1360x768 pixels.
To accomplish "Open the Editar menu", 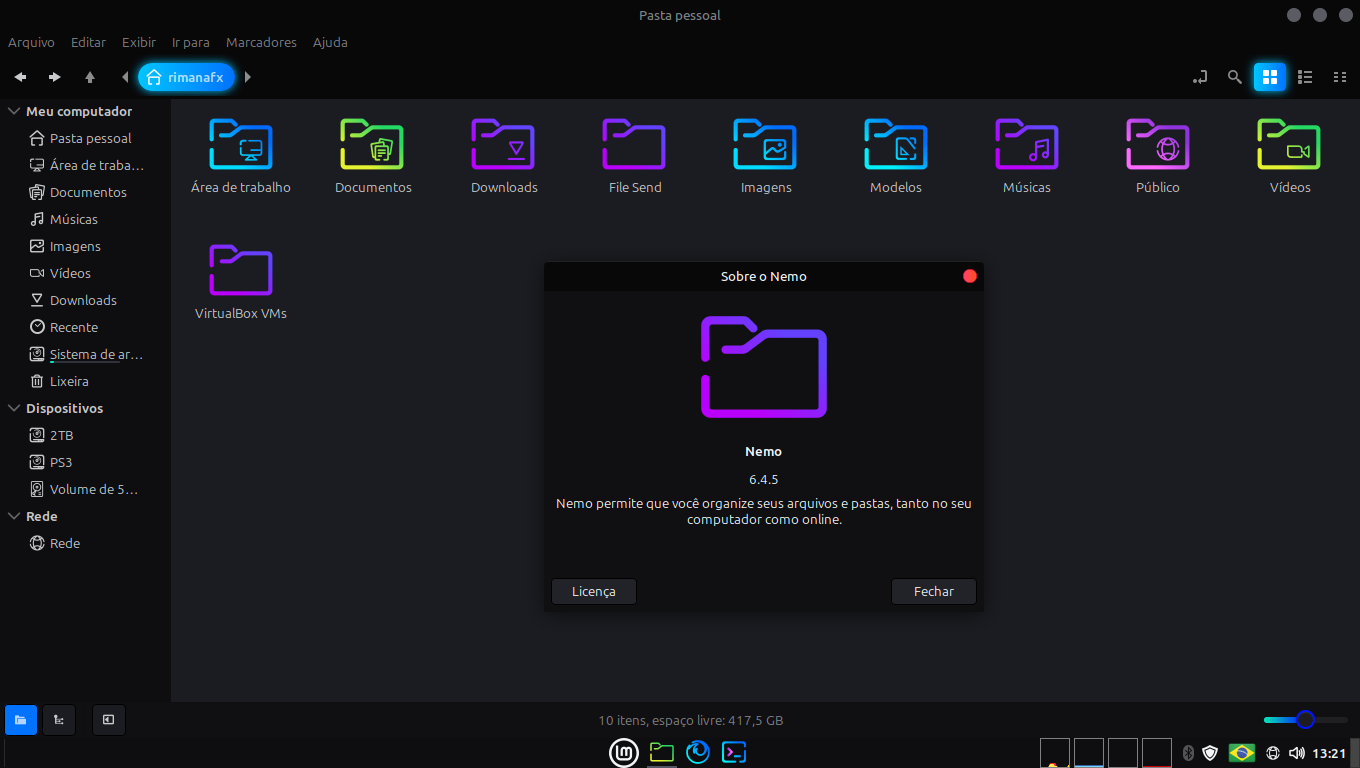I will [x=88, y=43].
